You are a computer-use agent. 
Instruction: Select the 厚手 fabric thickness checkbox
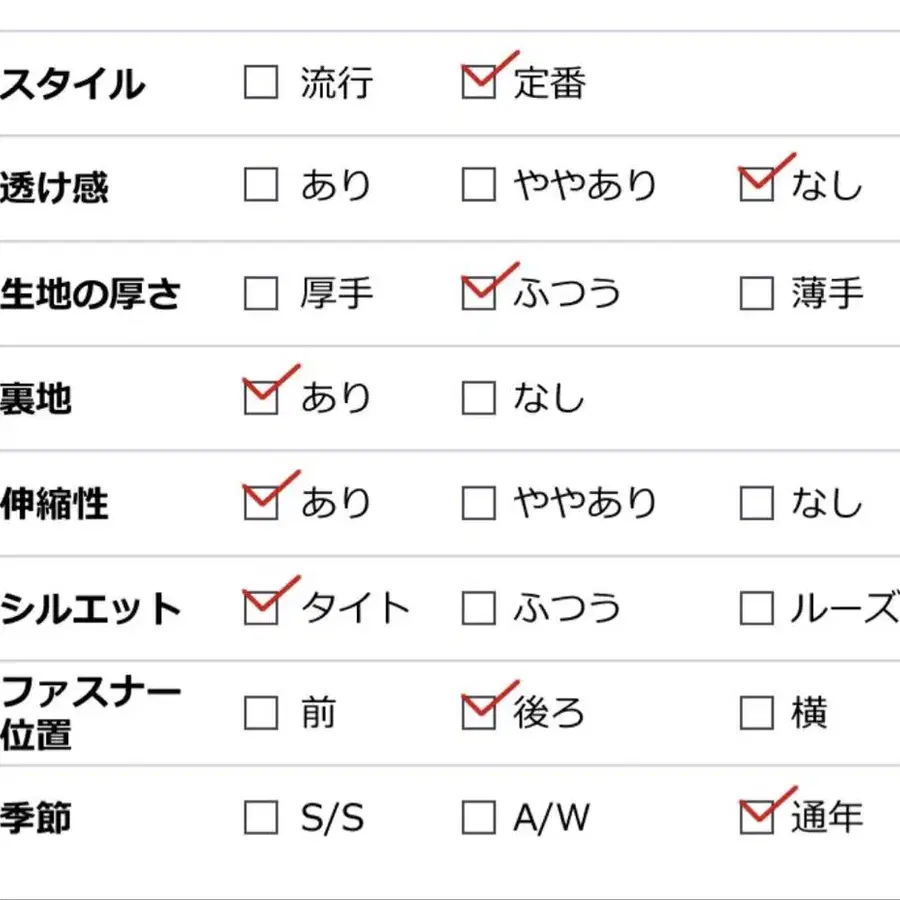261,293
